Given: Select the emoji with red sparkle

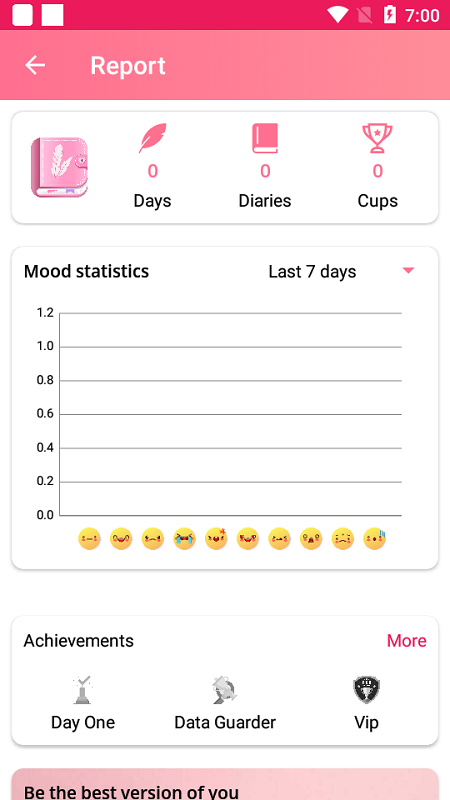Looking at the screenshot, I should pos(216,539).
